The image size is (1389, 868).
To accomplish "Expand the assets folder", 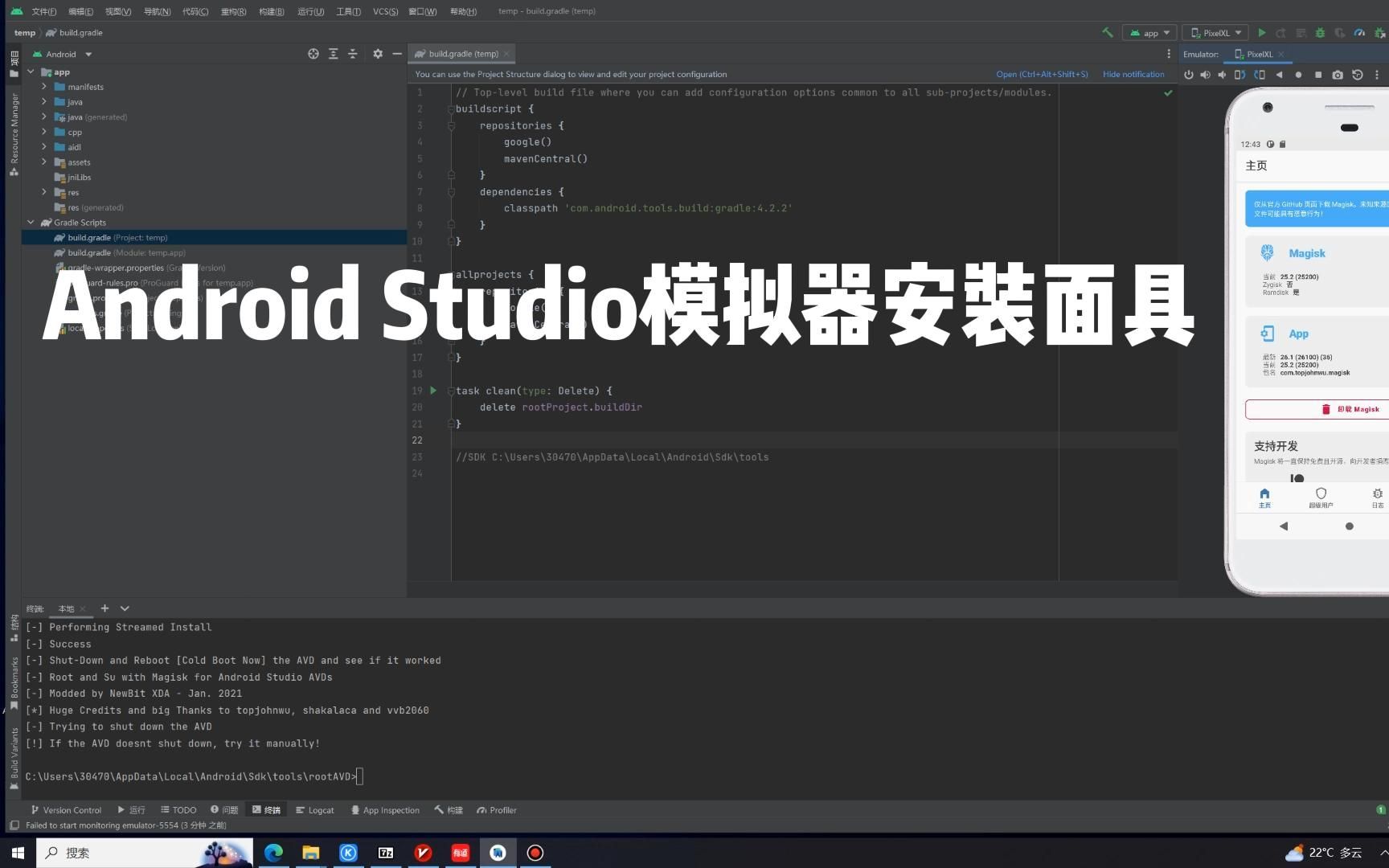I will tap(44, 162).
